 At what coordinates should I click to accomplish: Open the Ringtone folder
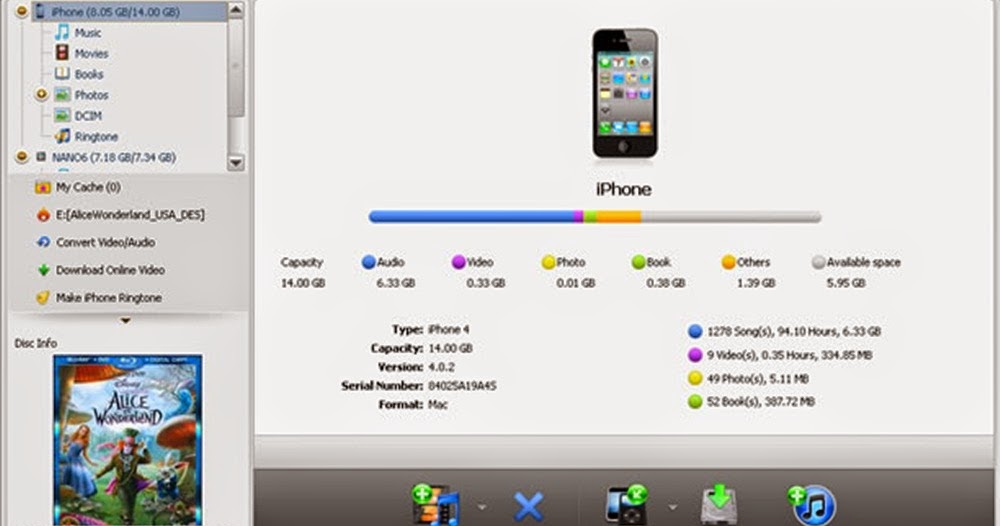(x=96, y=136)
